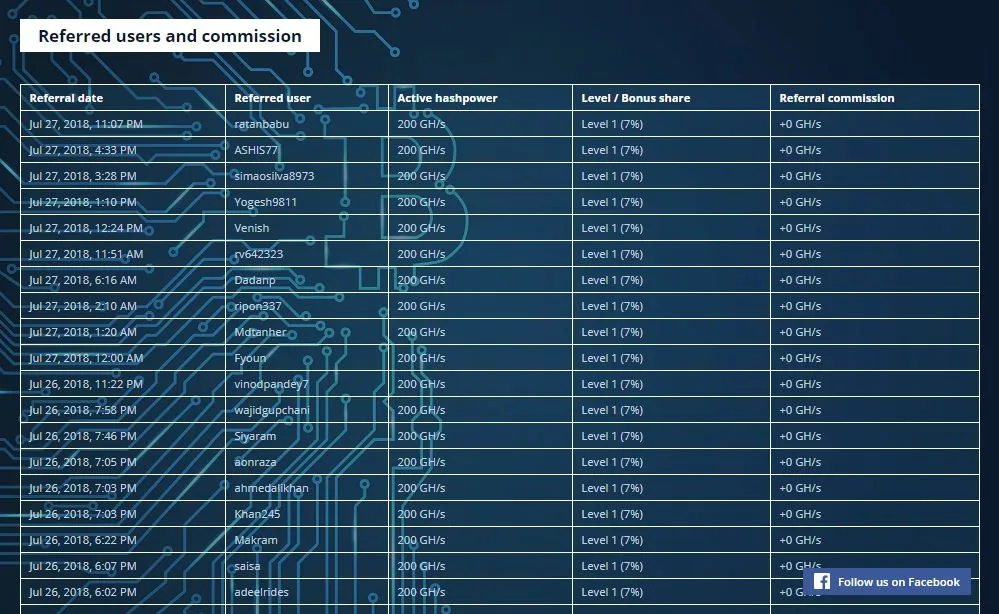Click date Jul 27, 2018, 11:51 AM
The width and height of the screenshot is (999, 614).
click(x=86, y=254)
